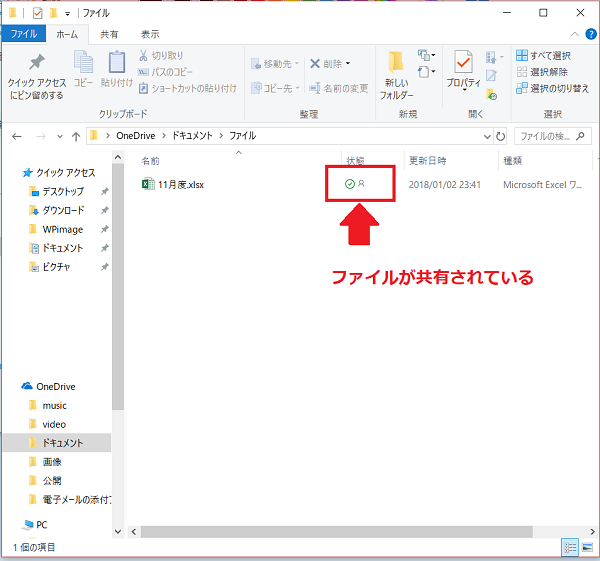Open コピー先 (Copy to) dropdown
This screenshot has height=561, width=600.
tap(275, 88)
